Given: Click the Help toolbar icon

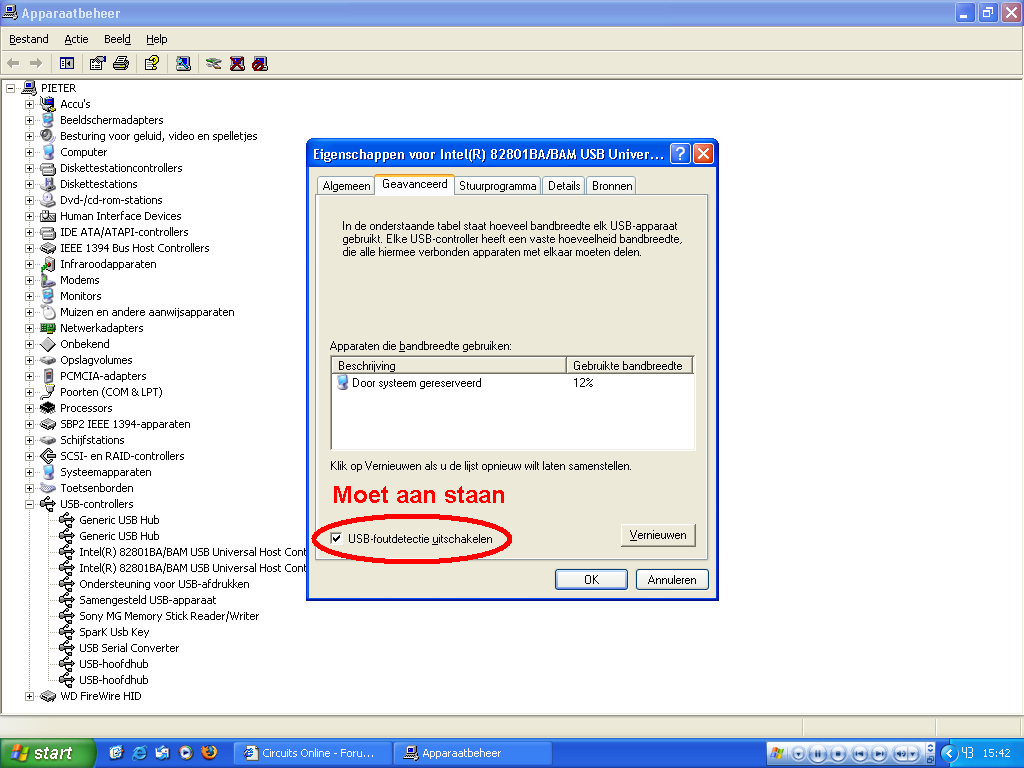Looking at the screenshot, I should pos(151,63).
